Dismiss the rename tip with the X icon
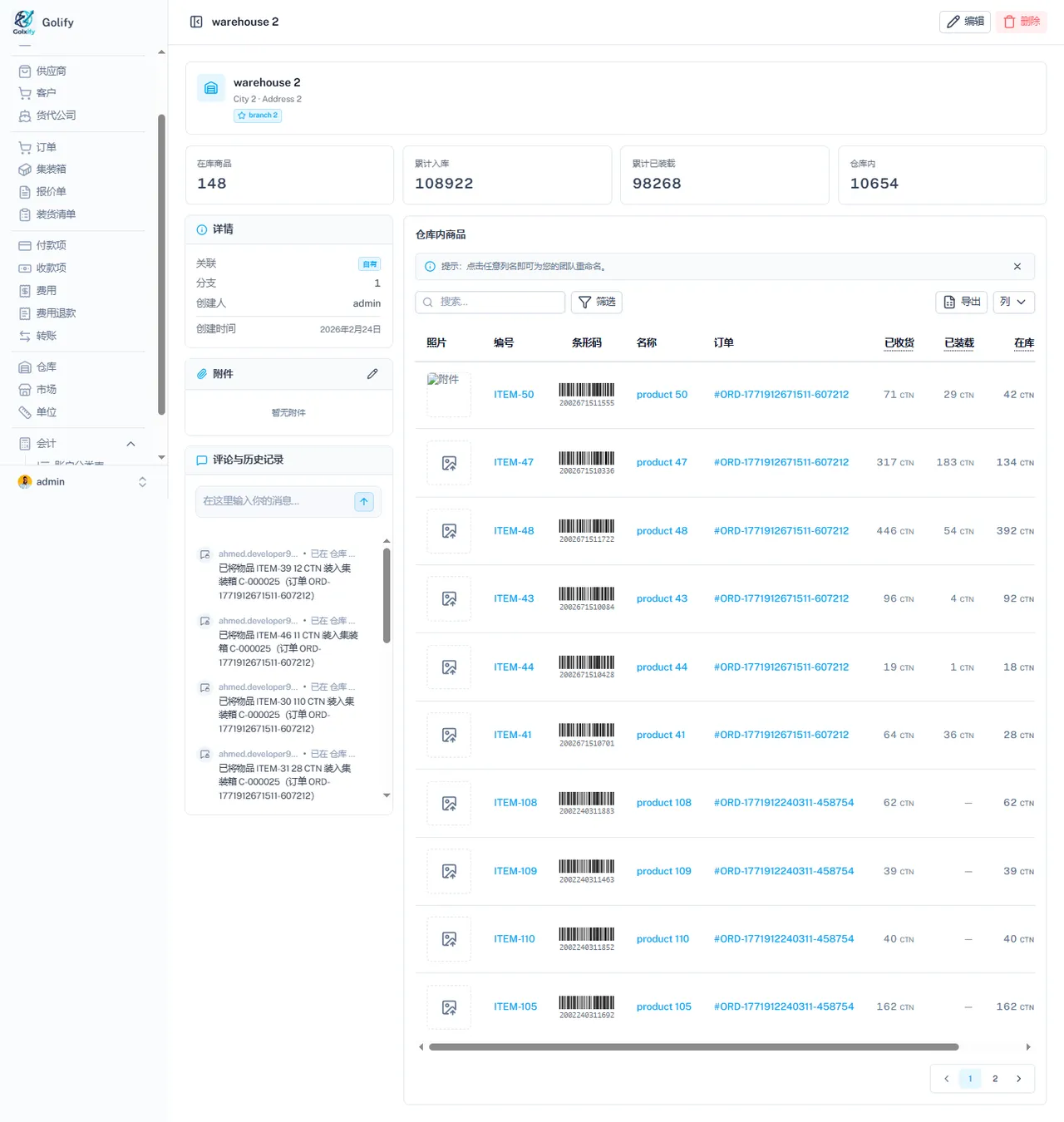The width and height of the screenshot is (1064, 1122). [x=1017, y=267]
